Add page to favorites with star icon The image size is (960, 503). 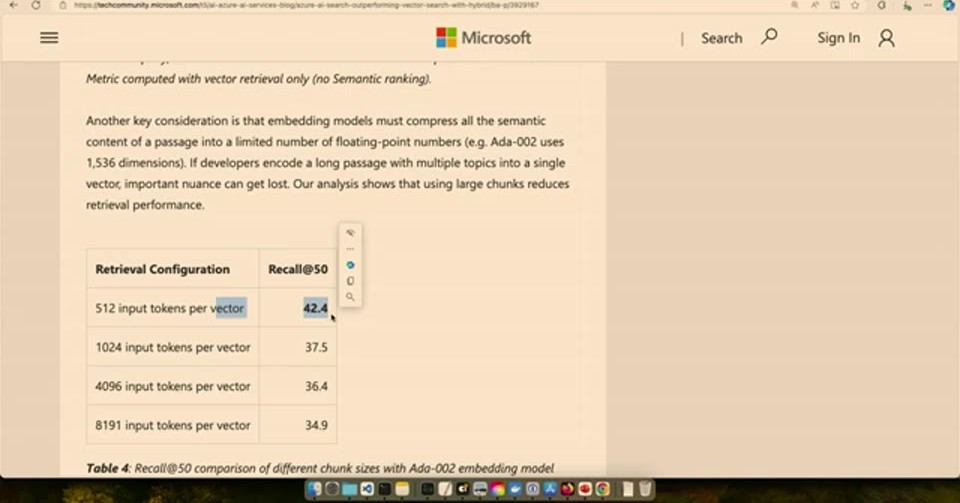pyautogui.click(x=855, y=5)
